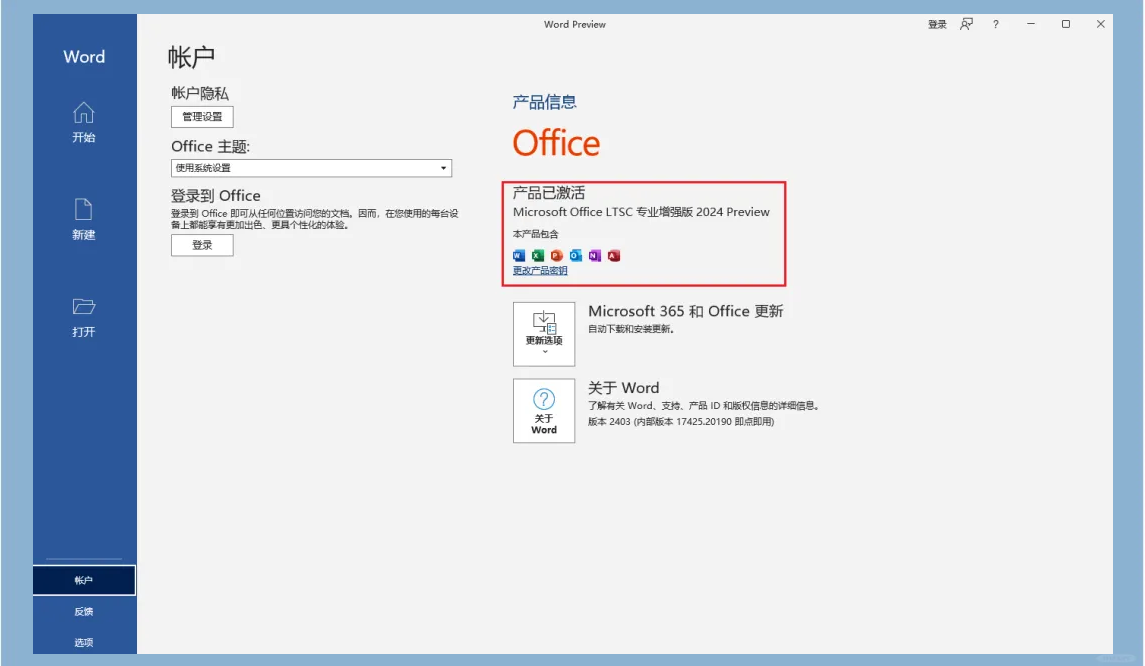Click the Office logo text
The image size is (1145, 666).
click(x=556, y=143)
